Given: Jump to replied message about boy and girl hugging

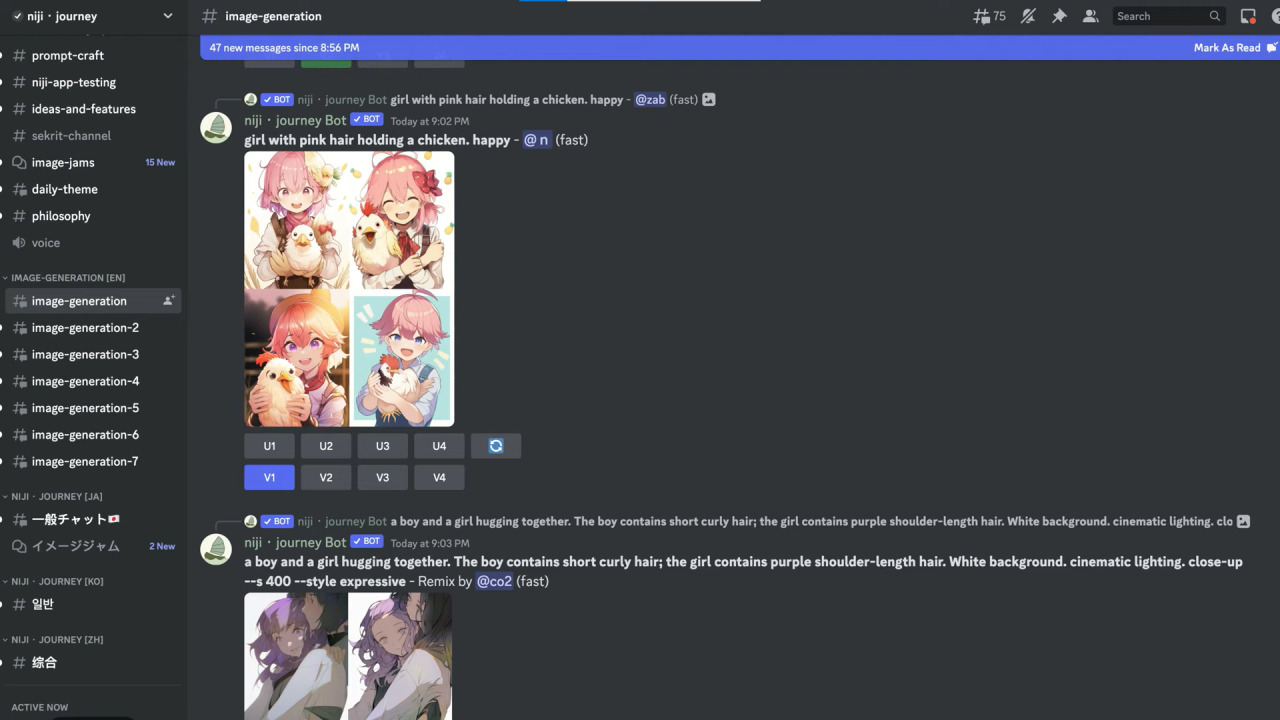Looking at the screenshot, I should [811, 522].
